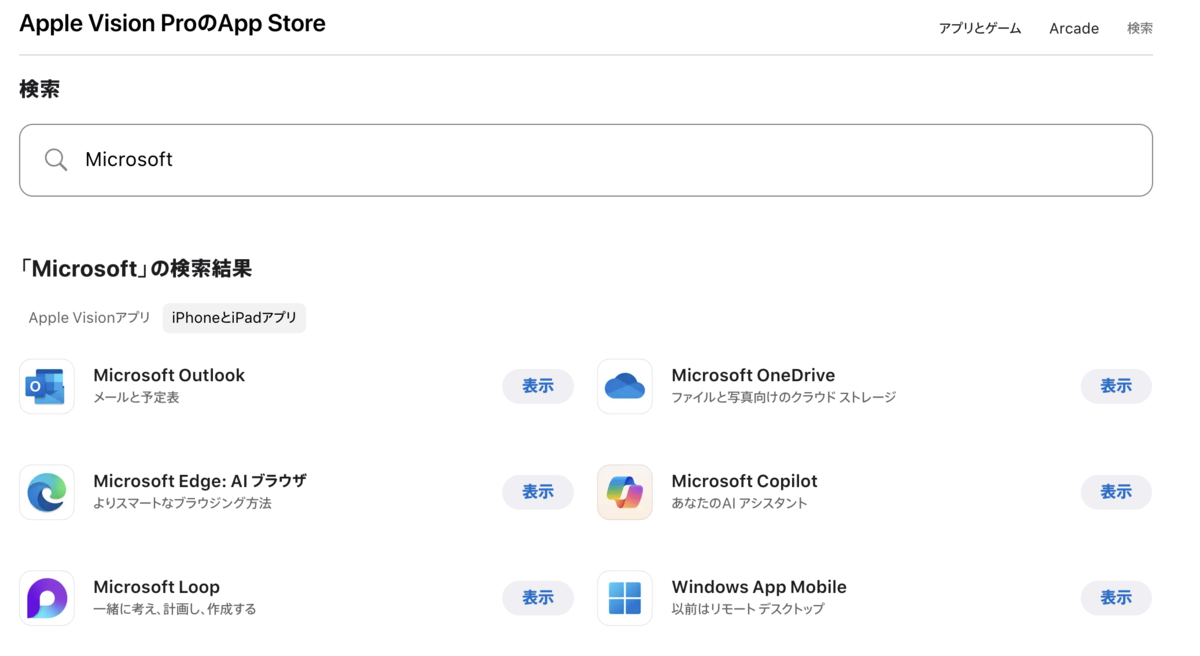The image size is (1200, 656).
Task: Select the iPhoneとiPadアプリ tab
Action: pos(234,318)
